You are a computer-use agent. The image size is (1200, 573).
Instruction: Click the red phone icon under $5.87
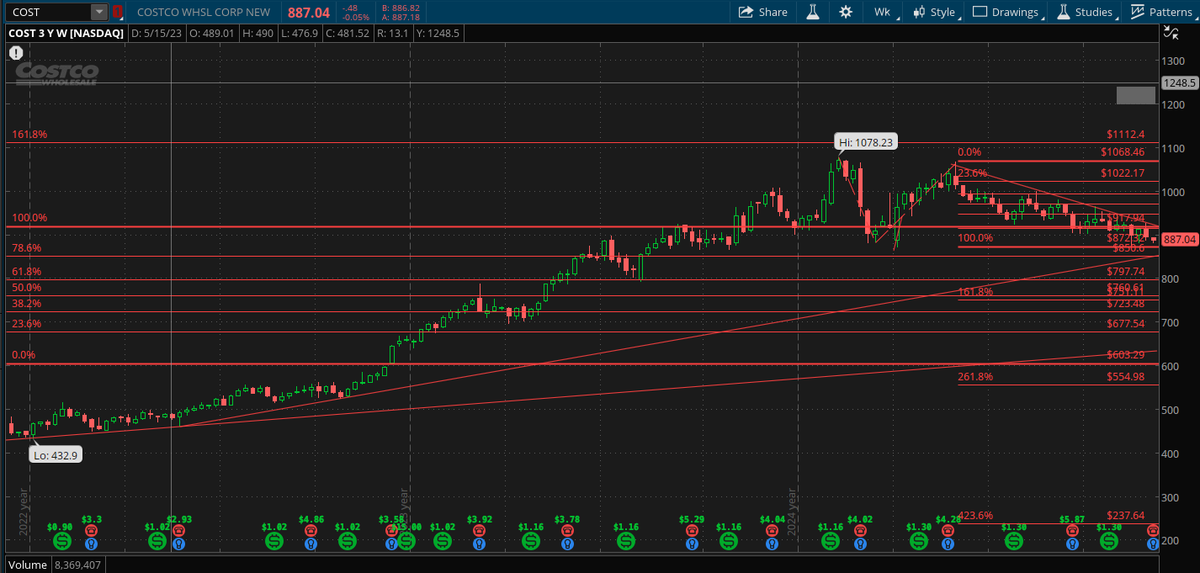[x=1073, y=530]
